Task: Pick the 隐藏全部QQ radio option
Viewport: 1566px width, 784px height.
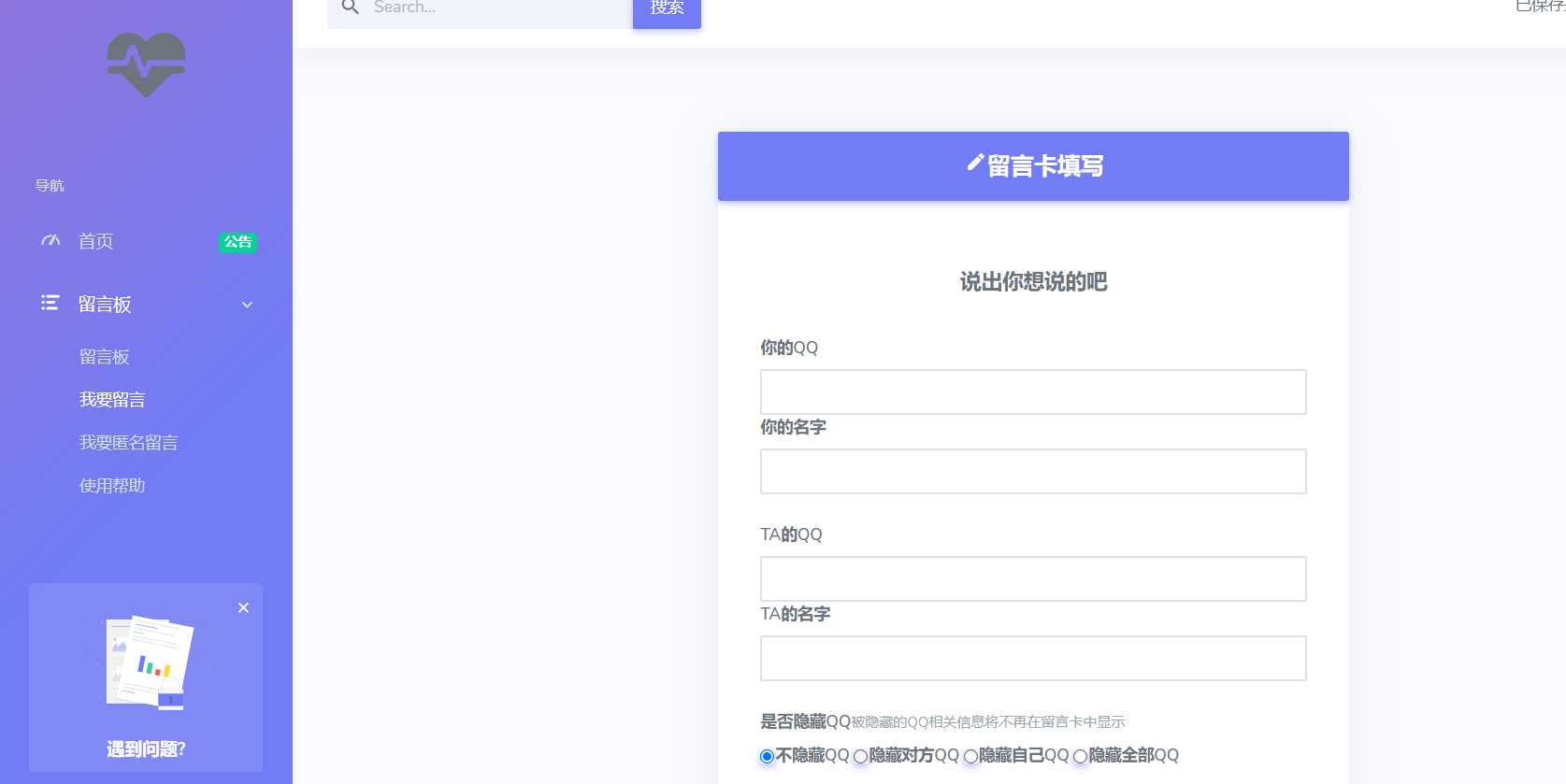Action: 1080,756
